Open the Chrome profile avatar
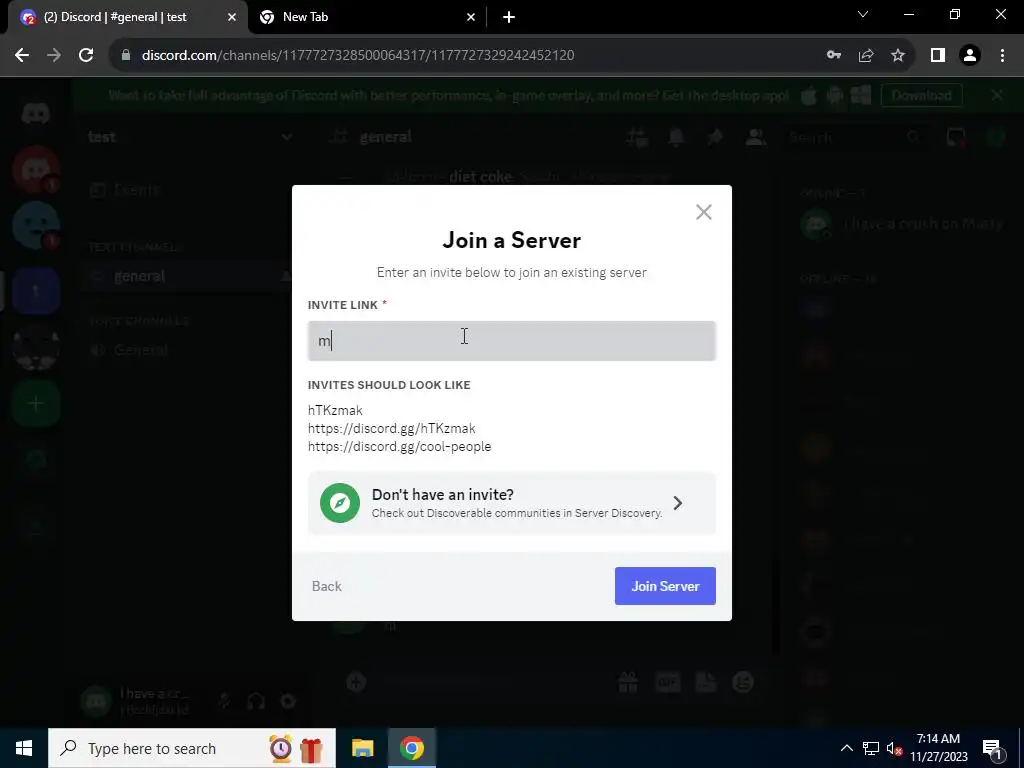The image size is (1024, 768). [x=970, y=55]
